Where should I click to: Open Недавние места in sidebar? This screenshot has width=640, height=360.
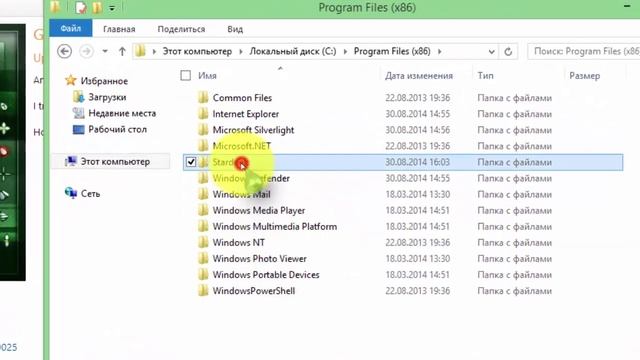pyautogui.click(x=122, y=113)
